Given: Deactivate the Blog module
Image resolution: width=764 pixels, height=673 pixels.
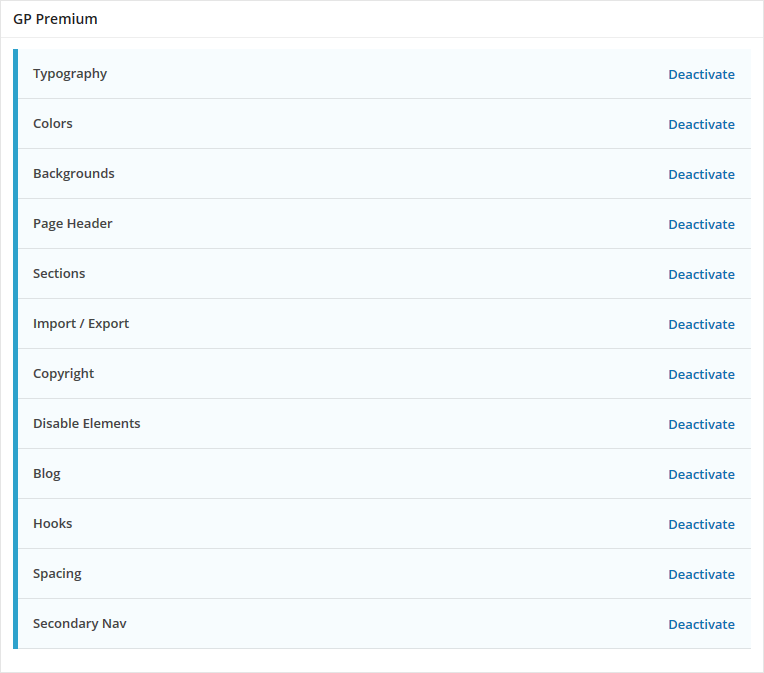Looking at the screenshot, I should tap(701, 475).
